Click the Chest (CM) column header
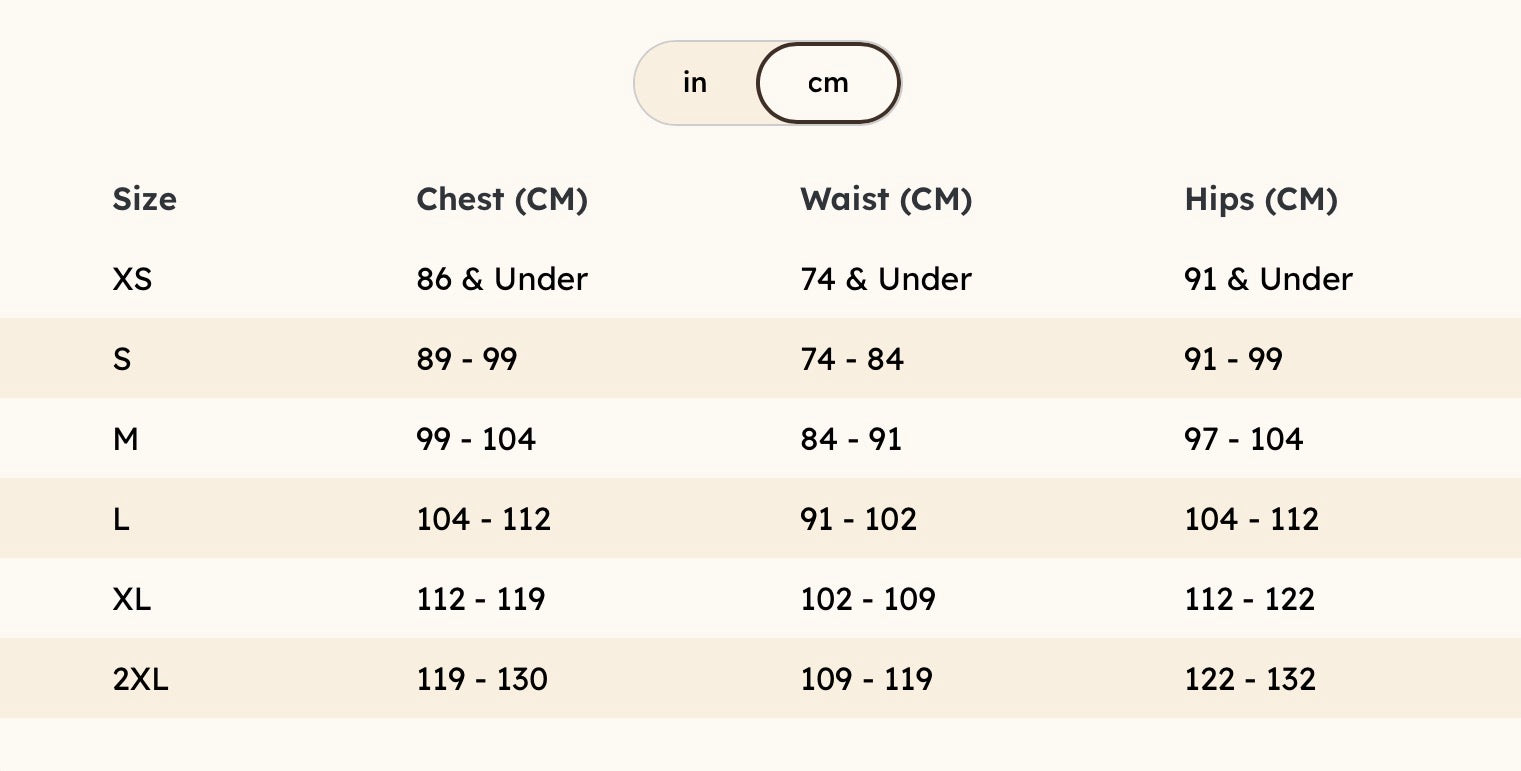This screenshot has width=1521, height=771. (502, 199)
